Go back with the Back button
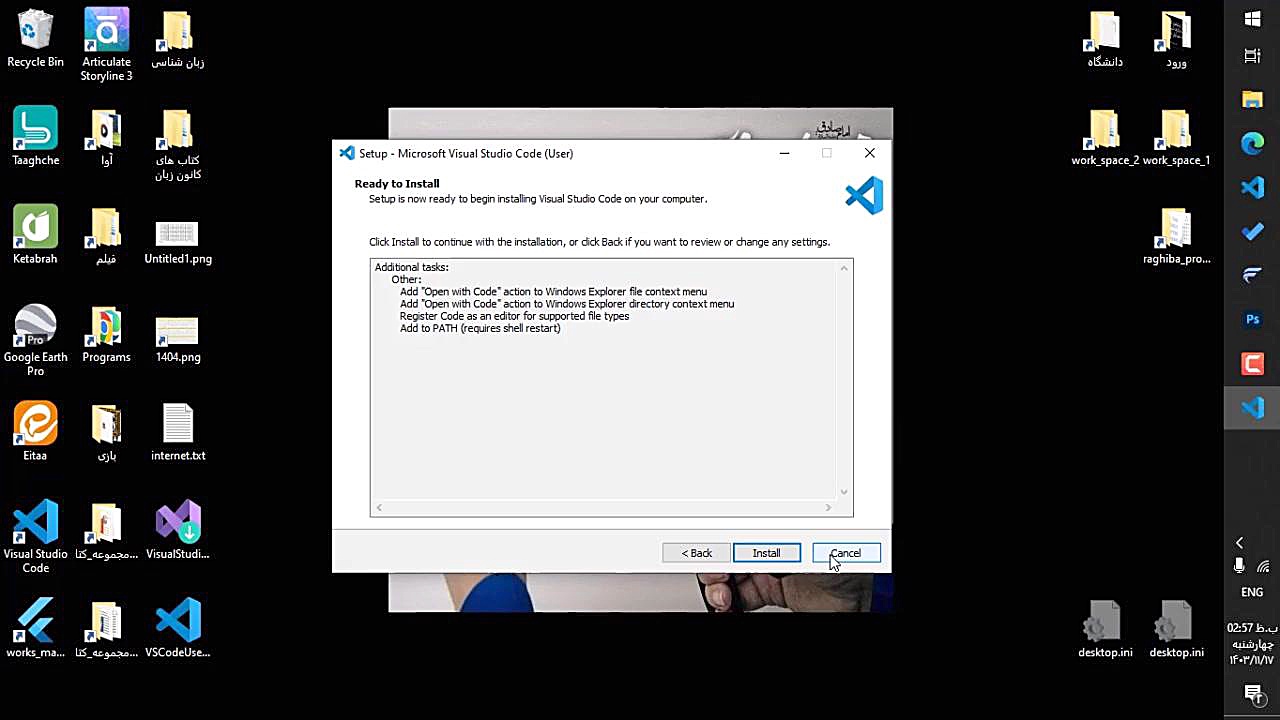This screenshot has height=720, width=1280. [x=696, y=553]
